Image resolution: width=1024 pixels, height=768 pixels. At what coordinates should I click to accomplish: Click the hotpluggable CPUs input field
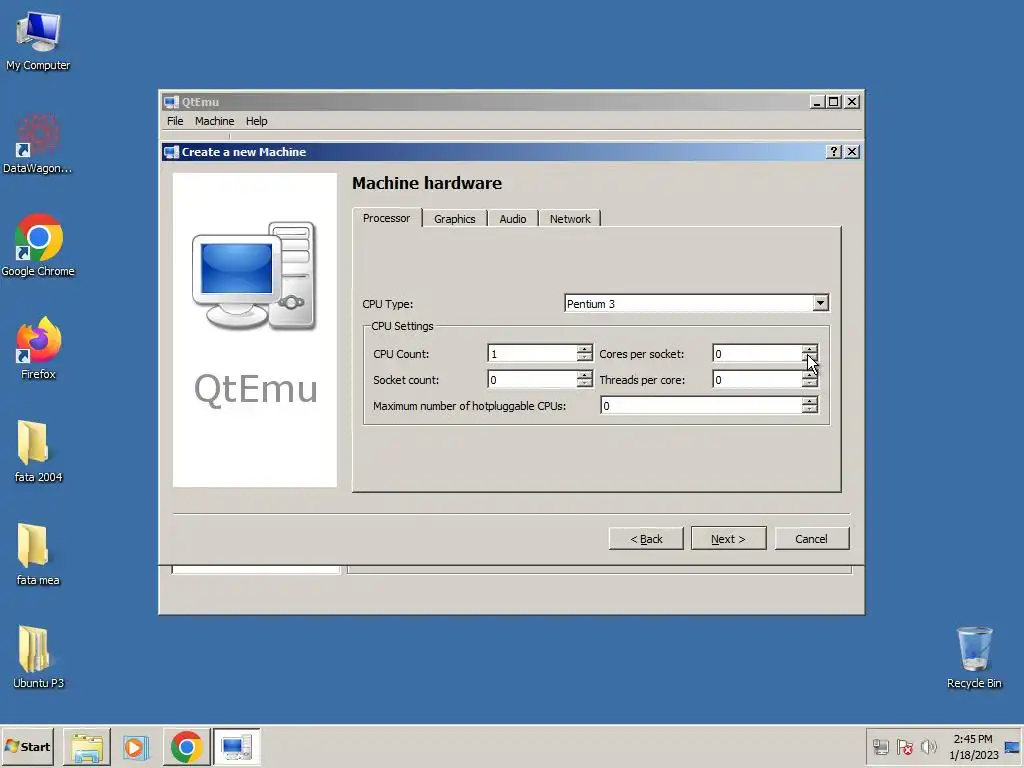pos(701,406)
